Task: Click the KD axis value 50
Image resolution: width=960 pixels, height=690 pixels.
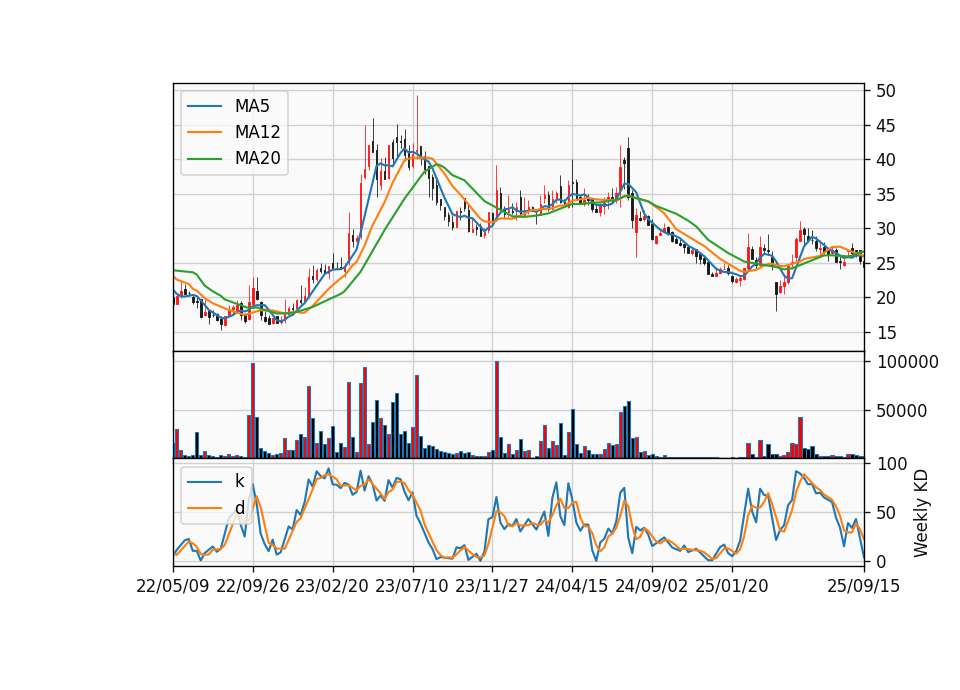Action: [886, 513]
